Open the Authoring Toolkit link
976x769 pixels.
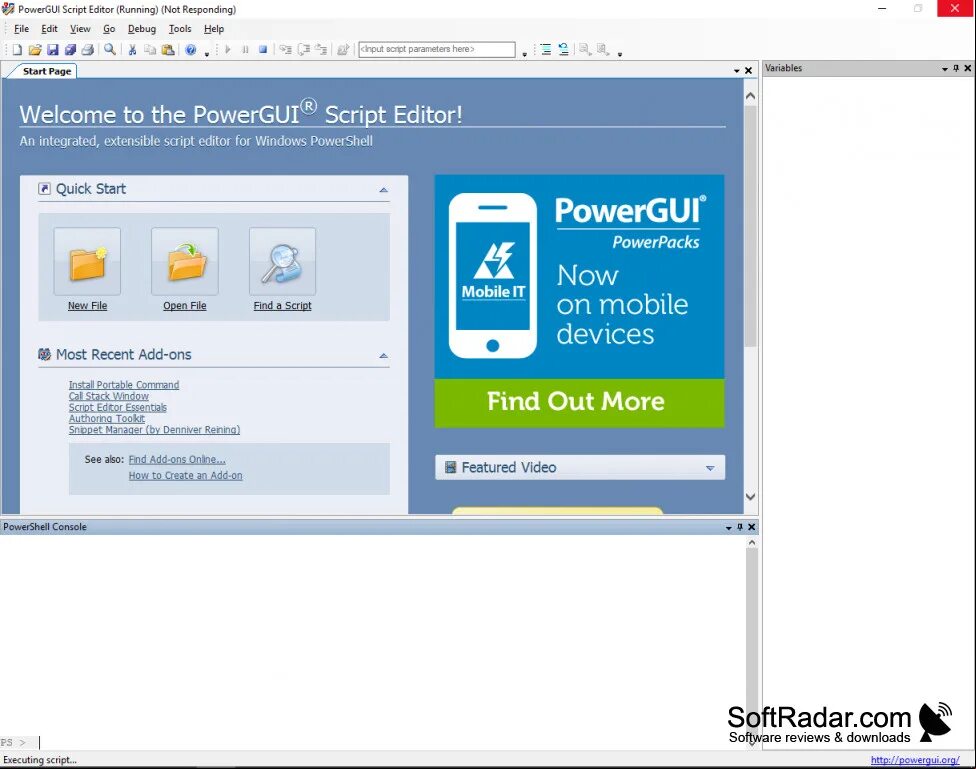pyautogui.click(x=106, y=418)
